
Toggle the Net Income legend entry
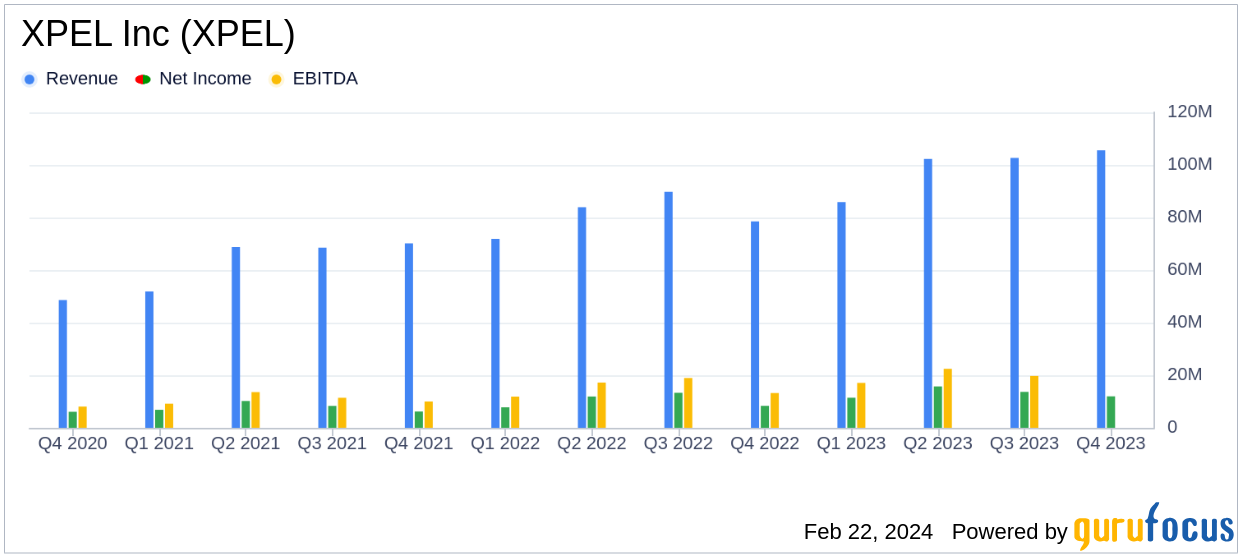[194, 79]
